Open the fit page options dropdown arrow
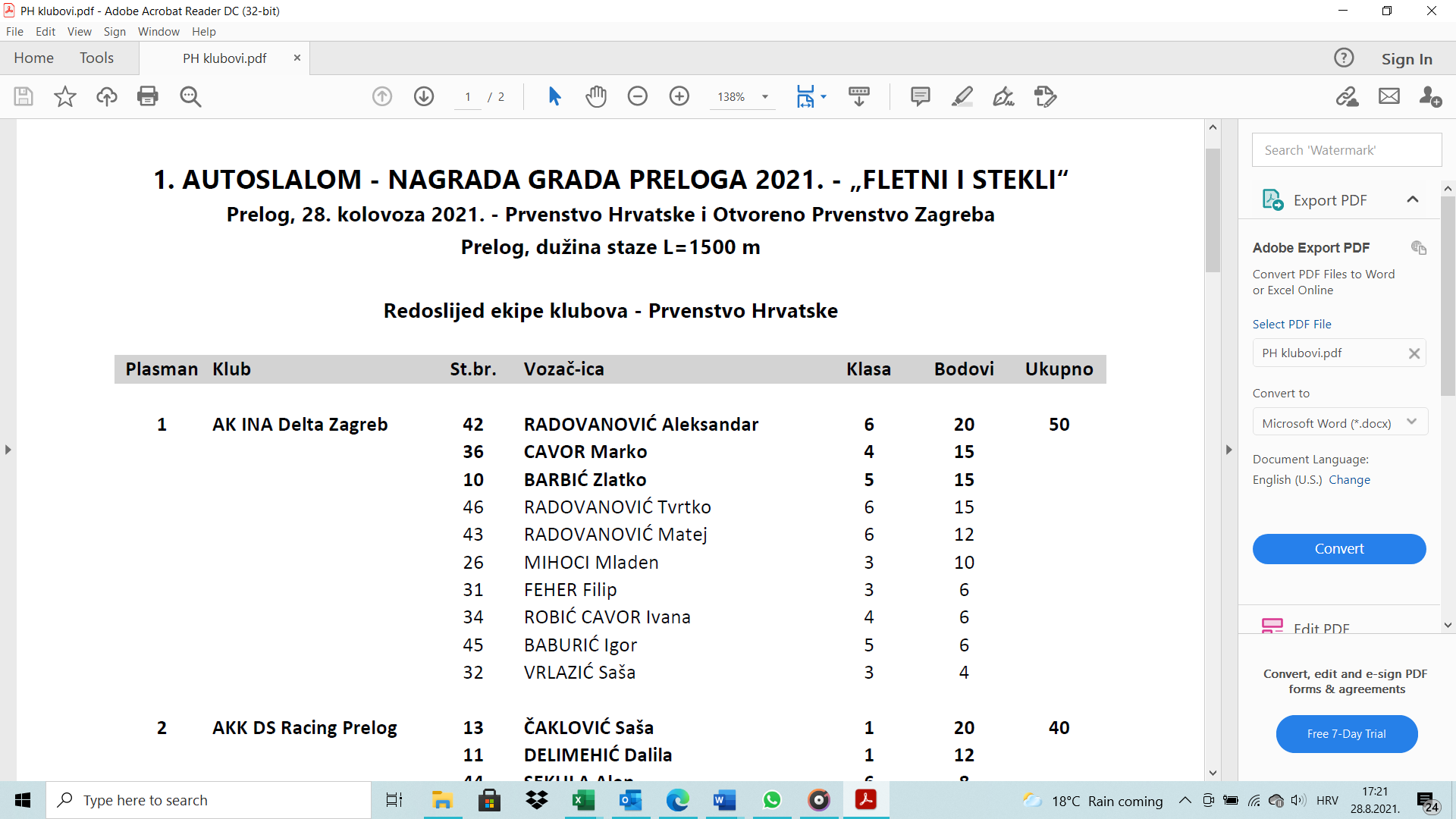1456x819 pixels. (x=824, y=96)
